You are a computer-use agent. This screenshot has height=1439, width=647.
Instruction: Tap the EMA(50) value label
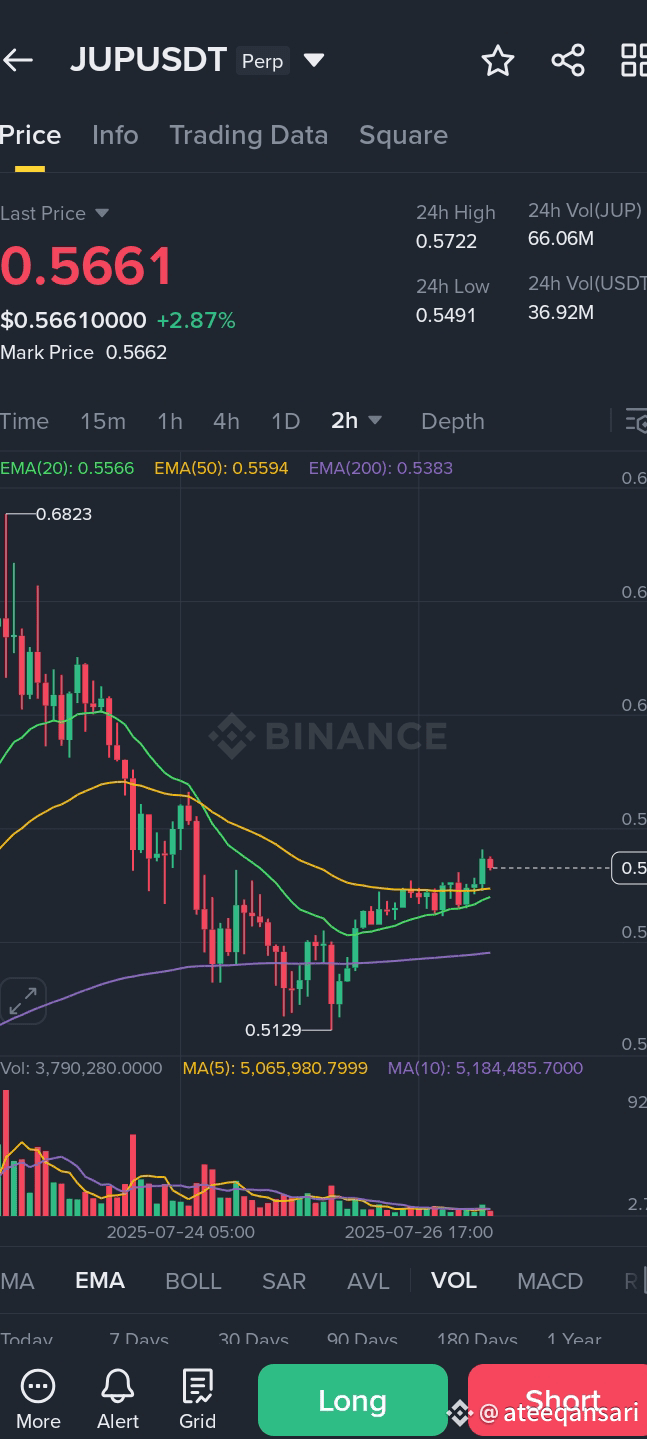221,468
